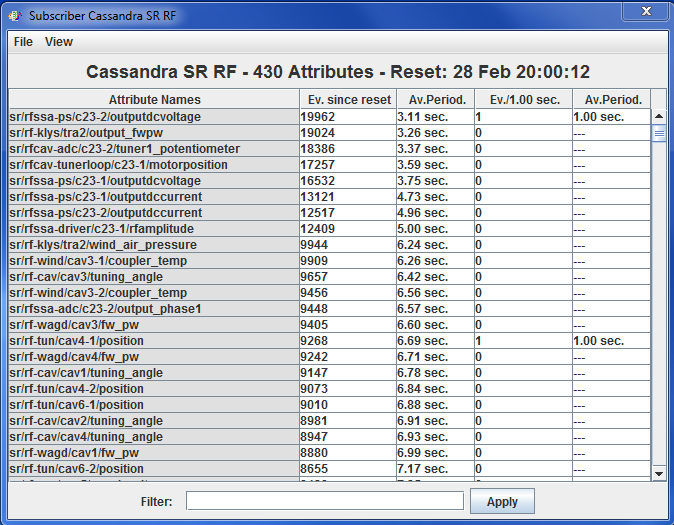Click the event count 9268

[348, 341]
